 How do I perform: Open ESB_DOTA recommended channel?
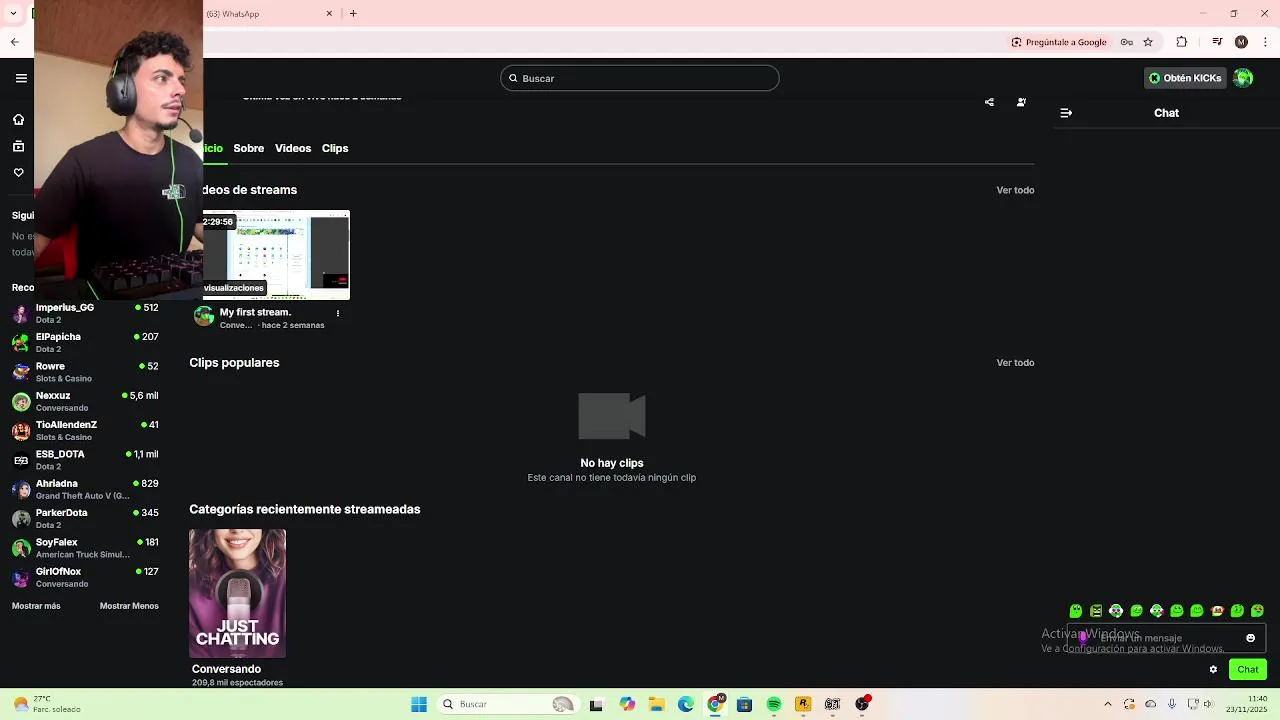(85, 460)
